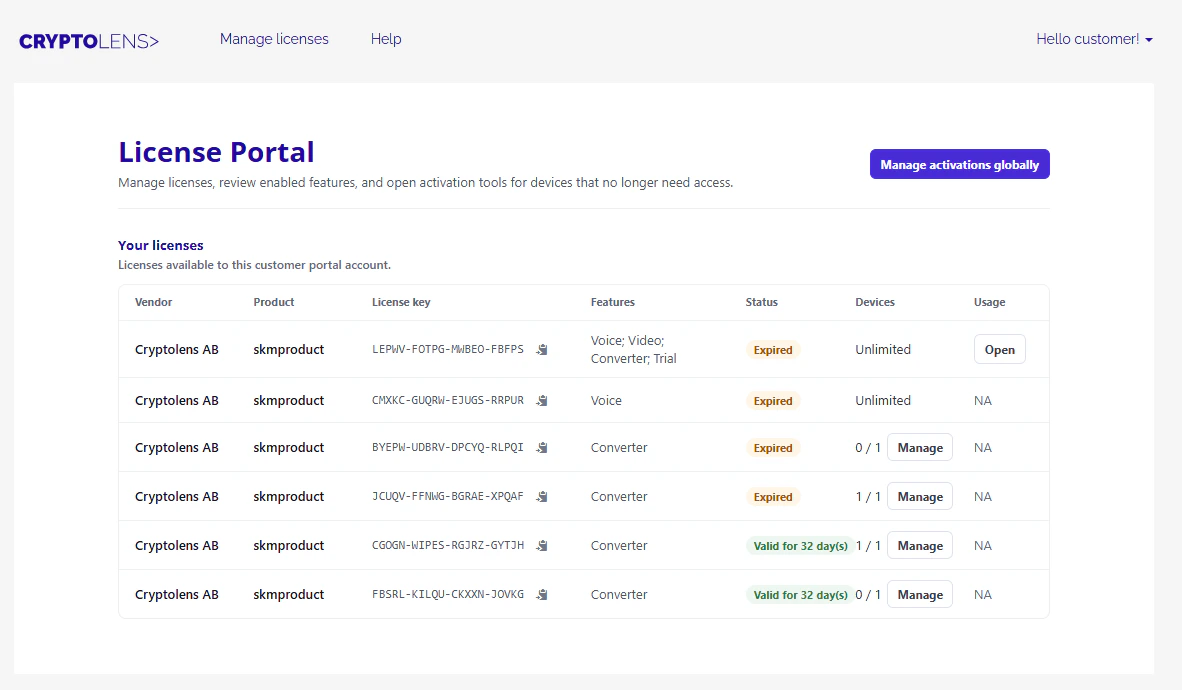The image size is (1182, 690).
Task: Click the Vendor column header
Action: pos(153,302)
